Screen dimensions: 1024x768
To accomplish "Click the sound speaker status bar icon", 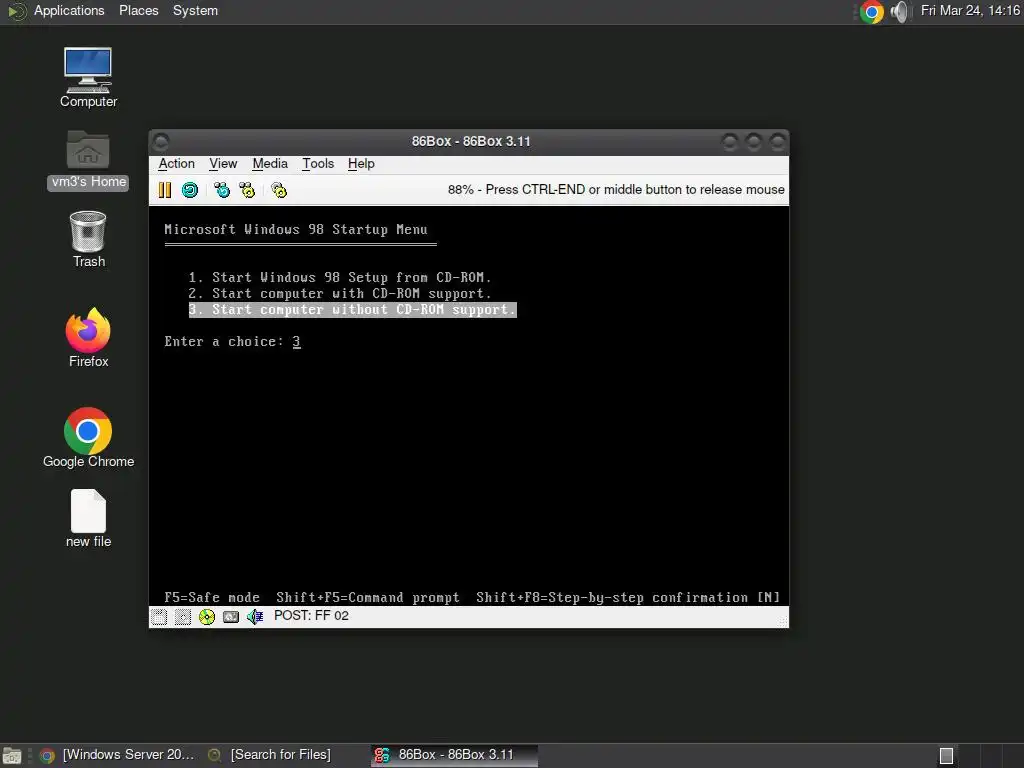I will point(255,616).
